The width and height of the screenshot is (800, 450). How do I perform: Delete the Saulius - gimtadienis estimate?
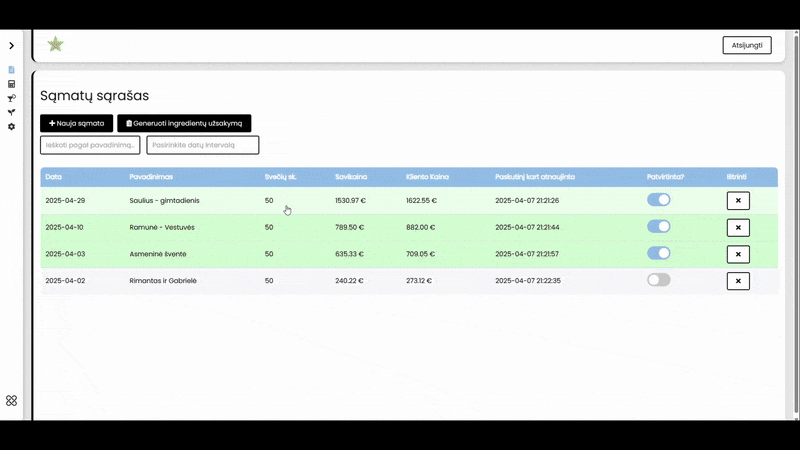738,200
